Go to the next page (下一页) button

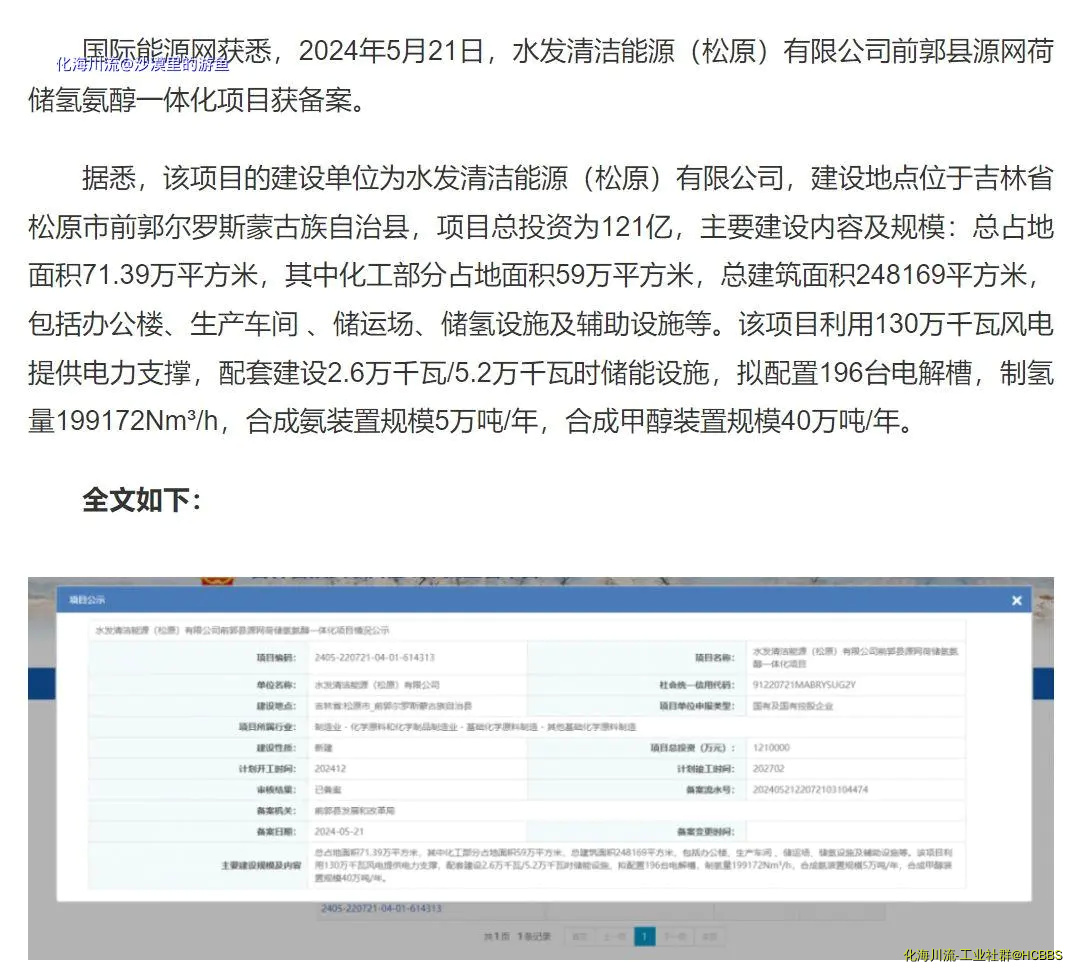click(675, 936)
